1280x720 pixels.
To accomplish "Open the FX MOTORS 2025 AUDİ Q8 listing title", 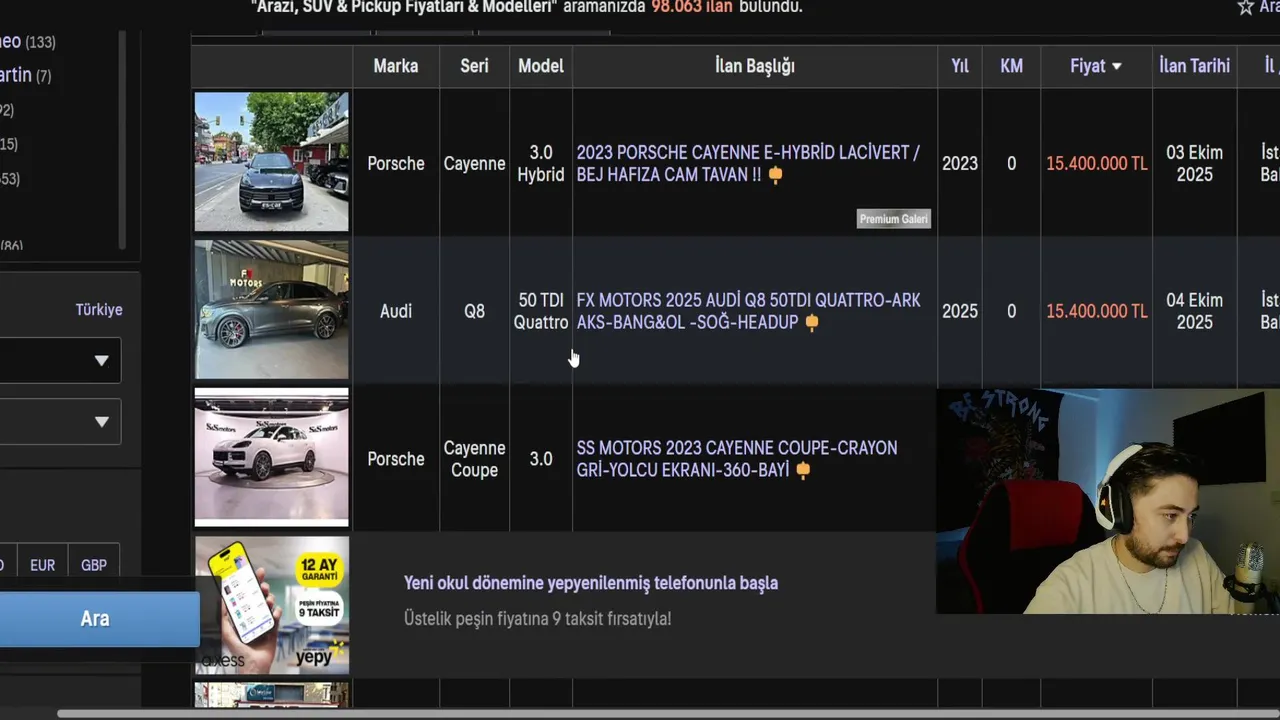I will point(748,311).
